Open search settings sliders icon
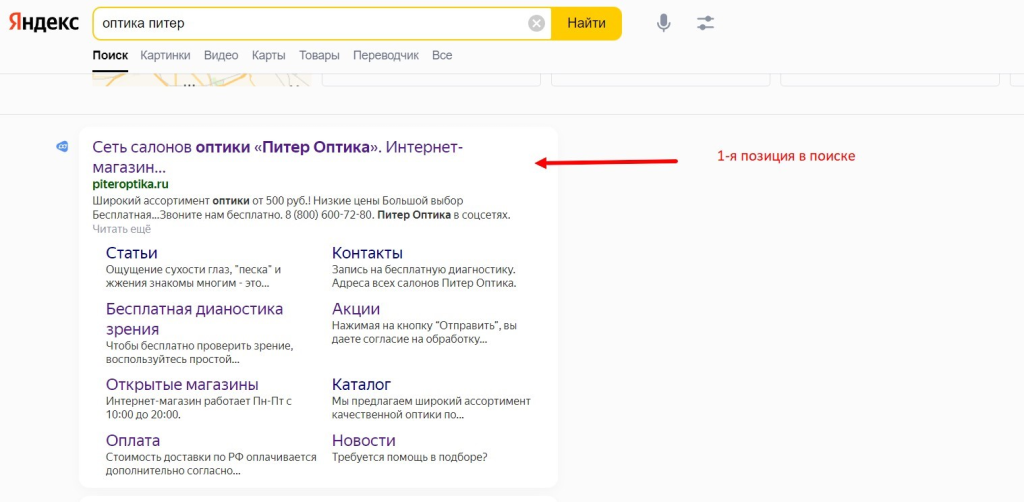This screenshot has width=1024, height=502. 705,24
